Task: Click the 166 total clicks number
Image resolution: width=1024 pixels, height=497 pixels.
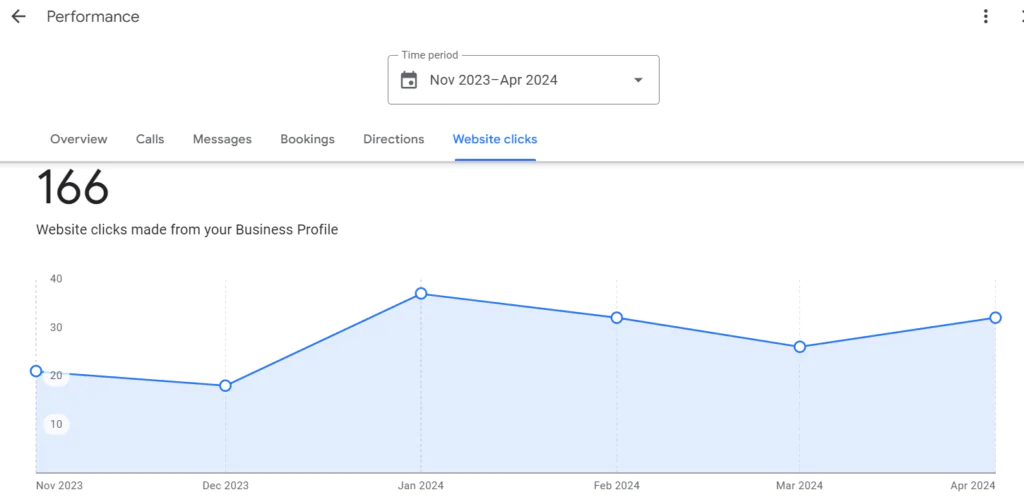Action: [72, 188]
